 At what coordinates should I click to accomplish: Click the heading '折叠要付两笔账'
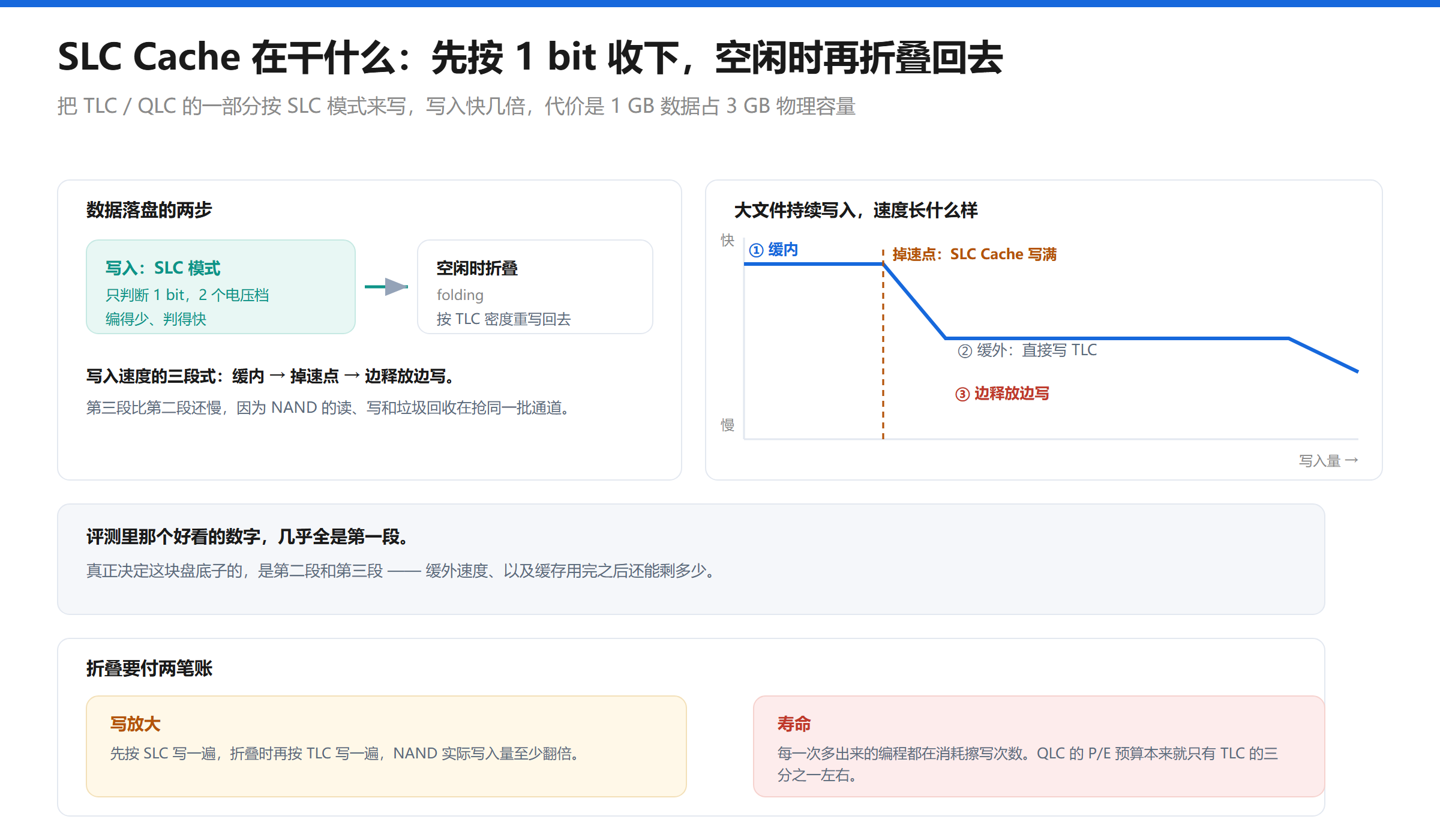(149, 668)
